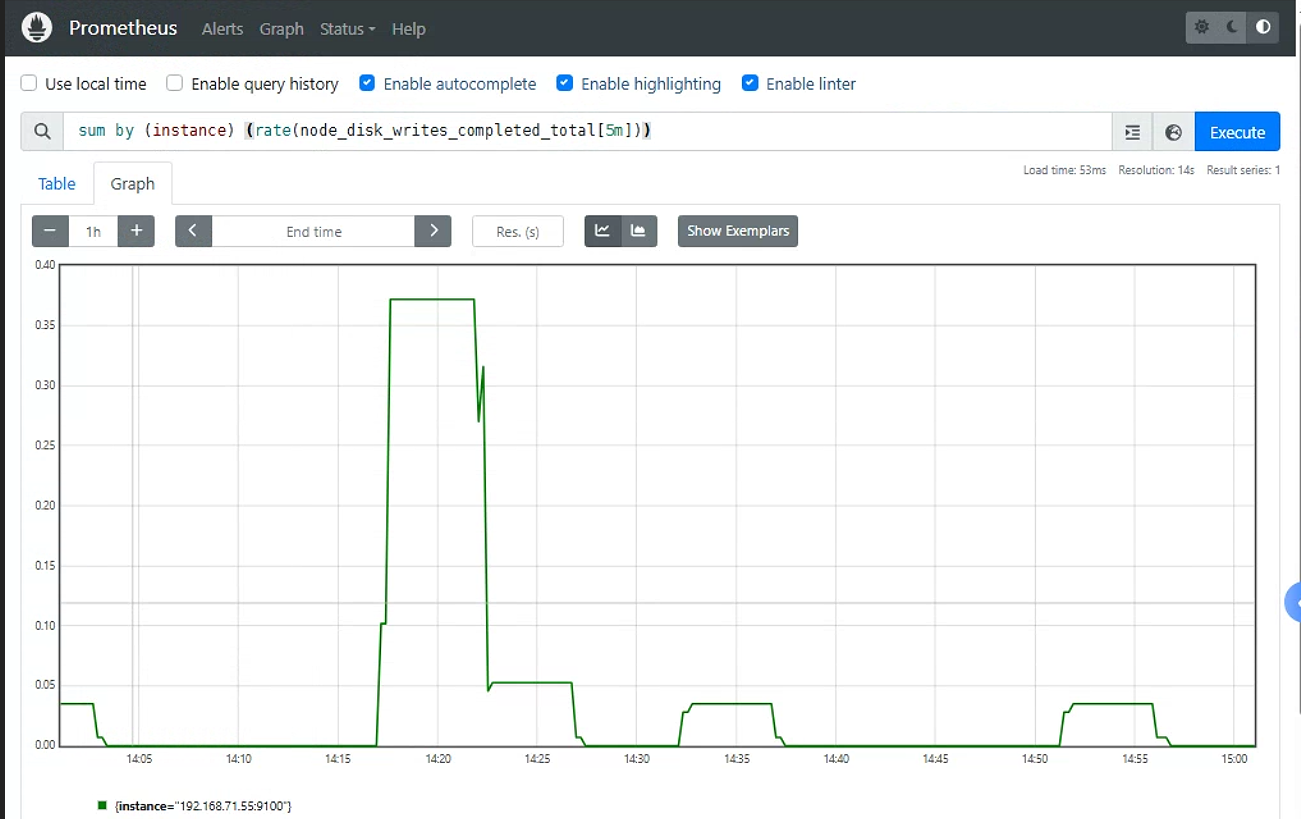The height and width of the screenshot is (819, 1301).
Task: Show the stacked area graph icon
Action: coord(639,231)
